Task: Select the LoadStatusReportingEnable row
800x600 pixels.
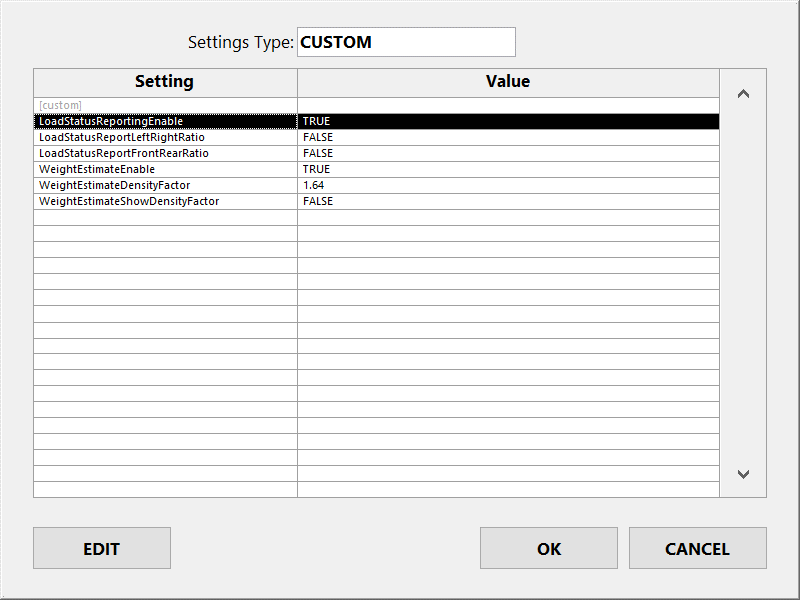Action: click(377, 121)
